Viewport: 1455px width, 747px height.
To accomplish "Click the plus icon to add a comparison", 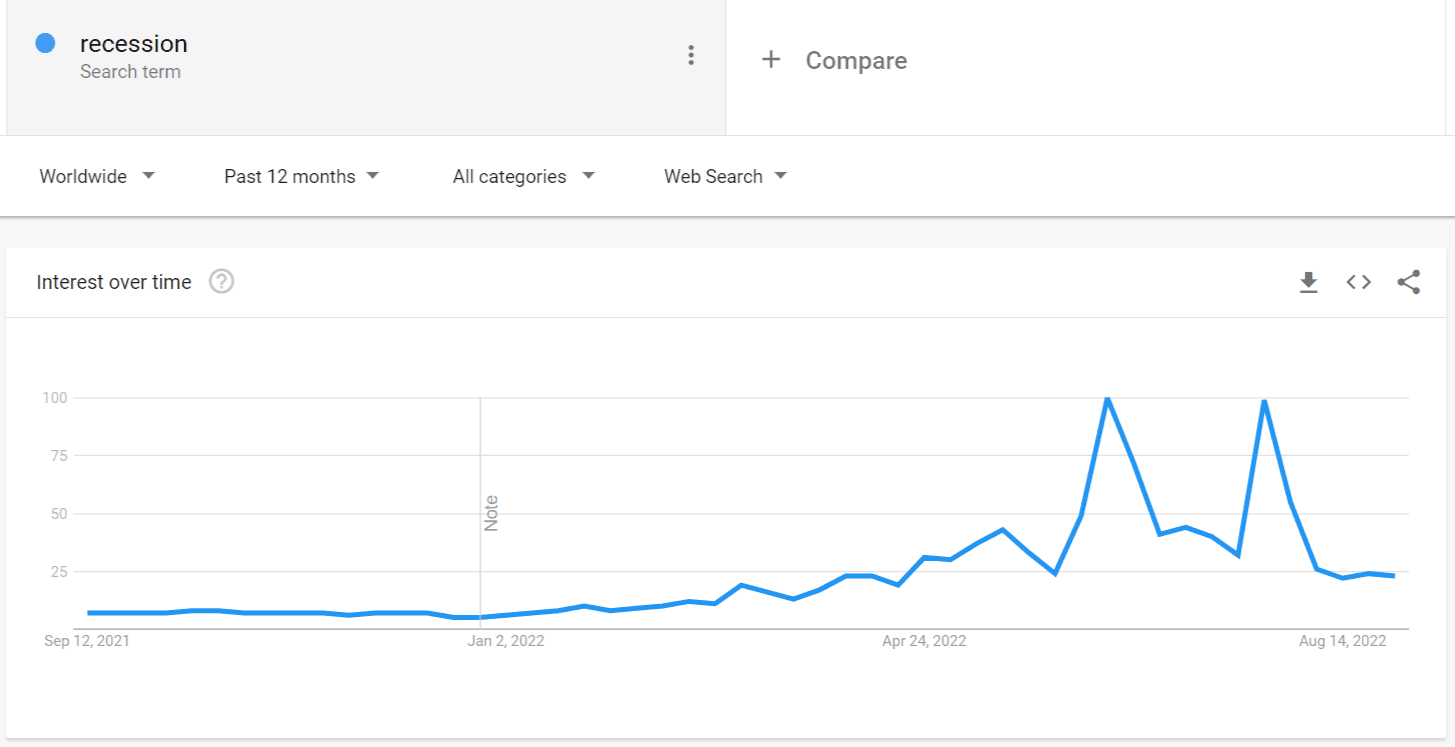I will click(x=771, y=60).
